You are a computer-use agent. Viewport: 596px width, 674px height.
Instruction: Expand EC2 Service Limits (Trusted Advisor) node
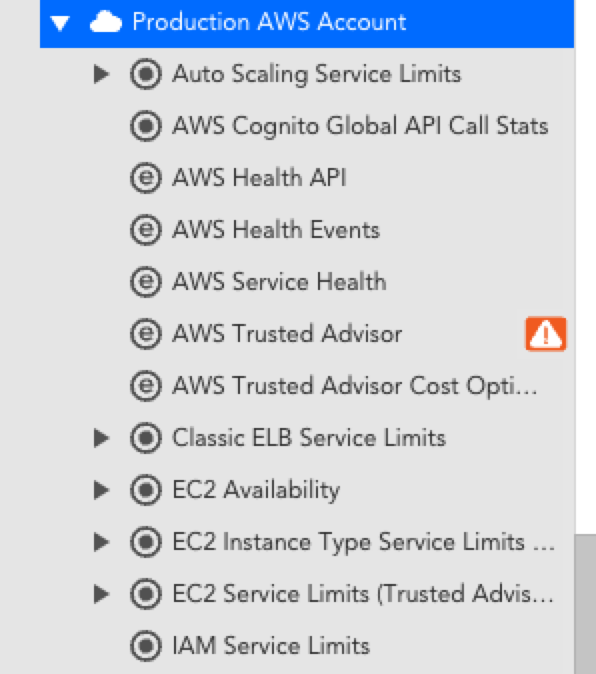[101, 594]
